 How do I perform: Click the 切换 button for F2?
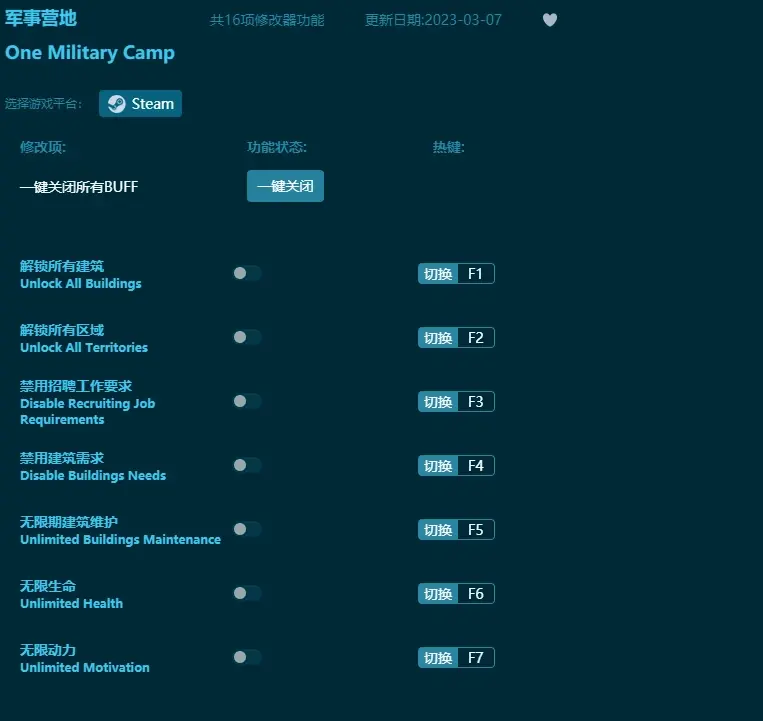[438, 338]
